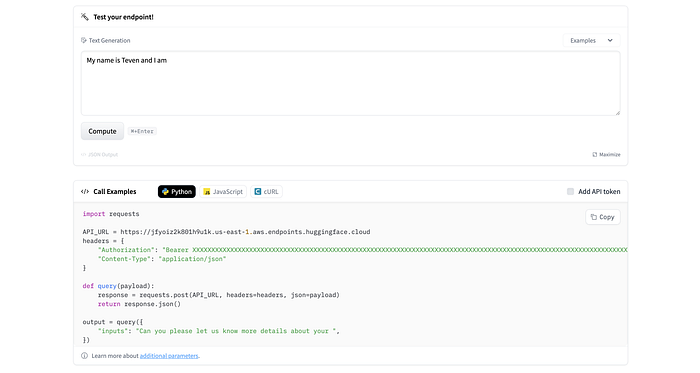Click the Text Generation task icon
Screen dimensions: 700x373
pos(83,40)
